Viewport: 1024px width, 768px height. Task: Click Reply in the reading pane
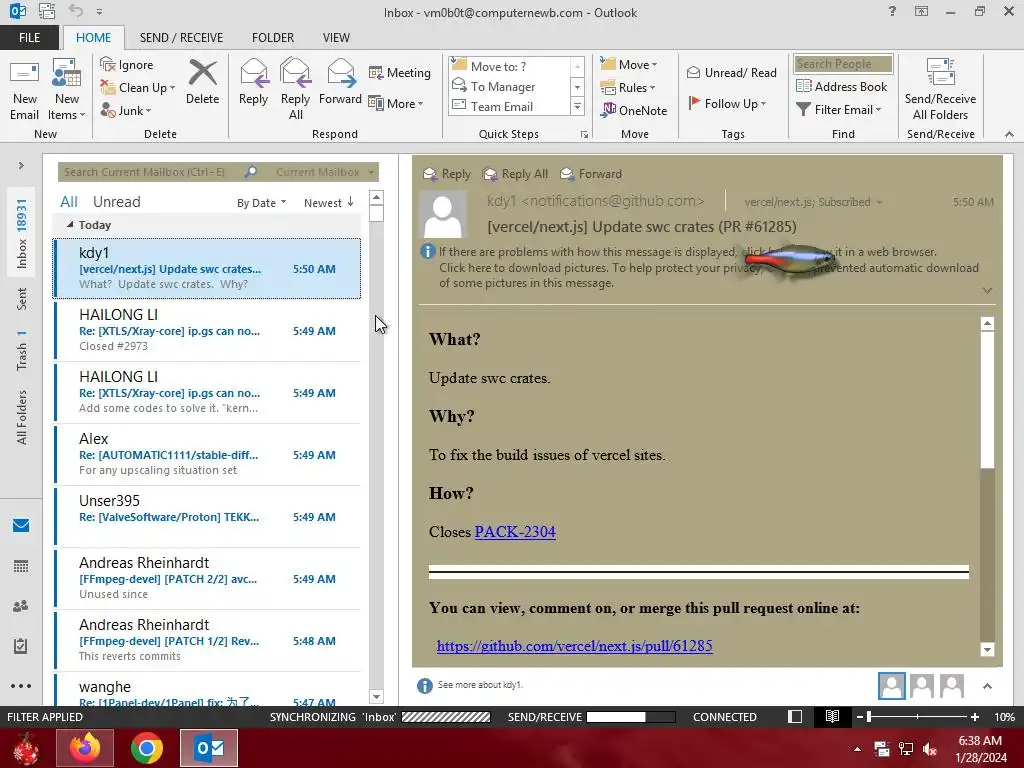pyautogui.click(x=447, y=174)
